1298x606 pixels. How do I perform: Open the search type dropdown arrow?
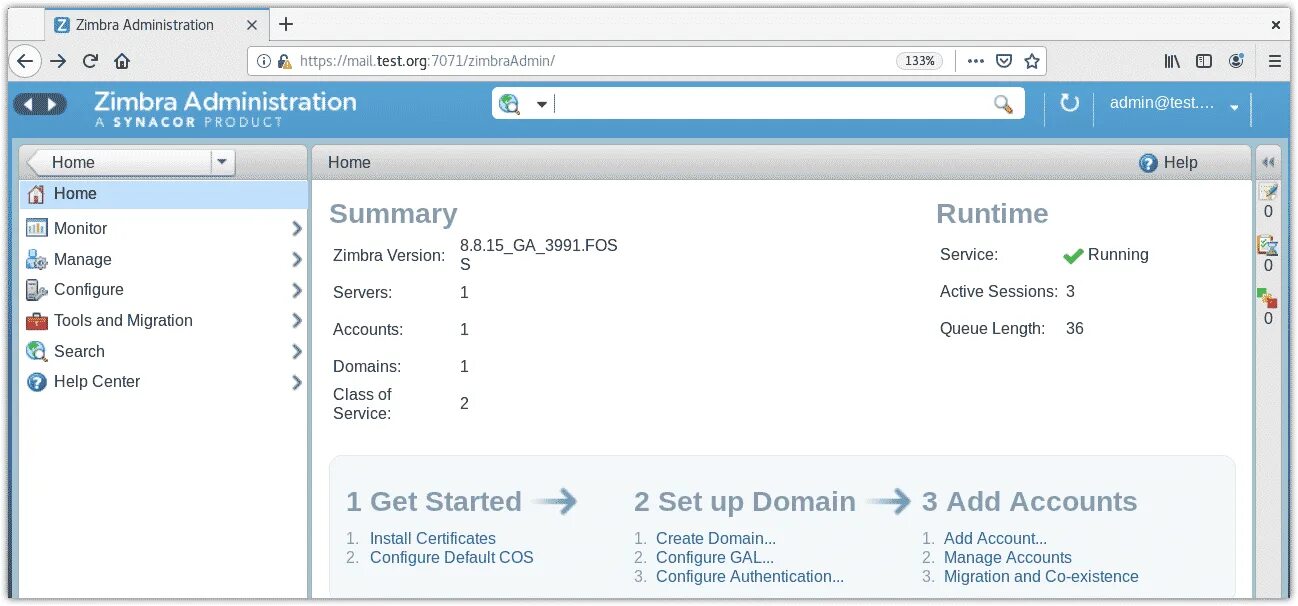pyautogui.click(x=542, y=104)
